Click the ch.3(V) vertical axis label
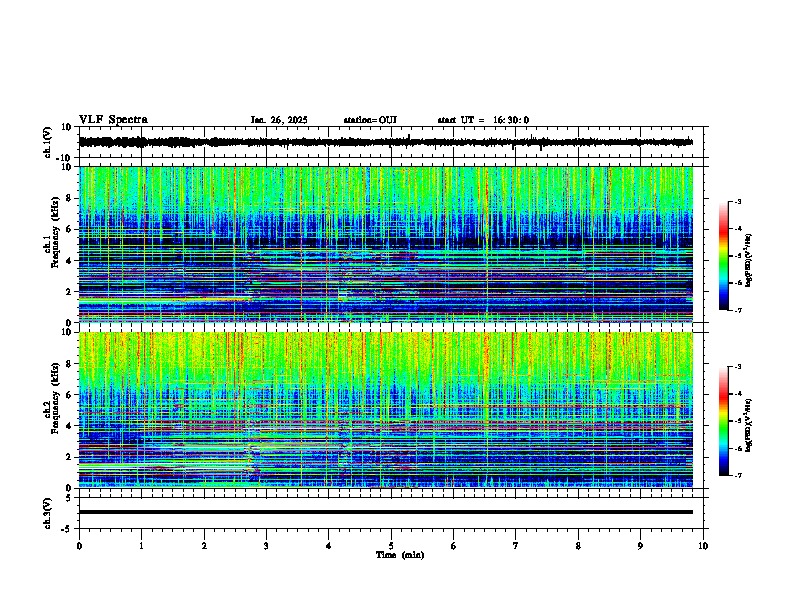792x612 pixels. pos(48,513)
